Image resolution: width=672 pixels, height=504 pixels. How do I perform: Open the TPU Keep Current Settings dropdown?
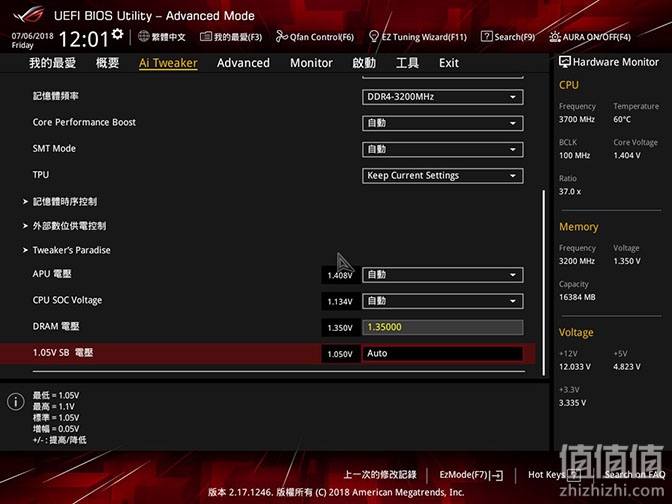pyautogui.click(x=442, y=176)
